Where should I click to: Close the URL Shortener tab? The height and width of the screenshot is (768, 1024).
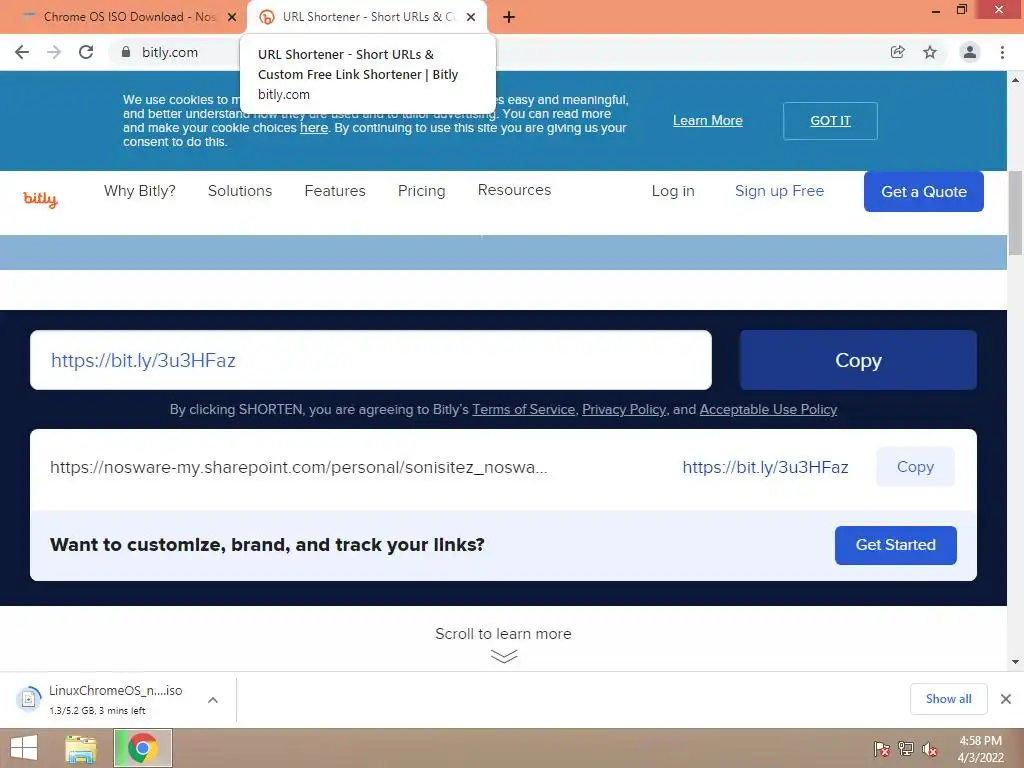pos(471,17)
